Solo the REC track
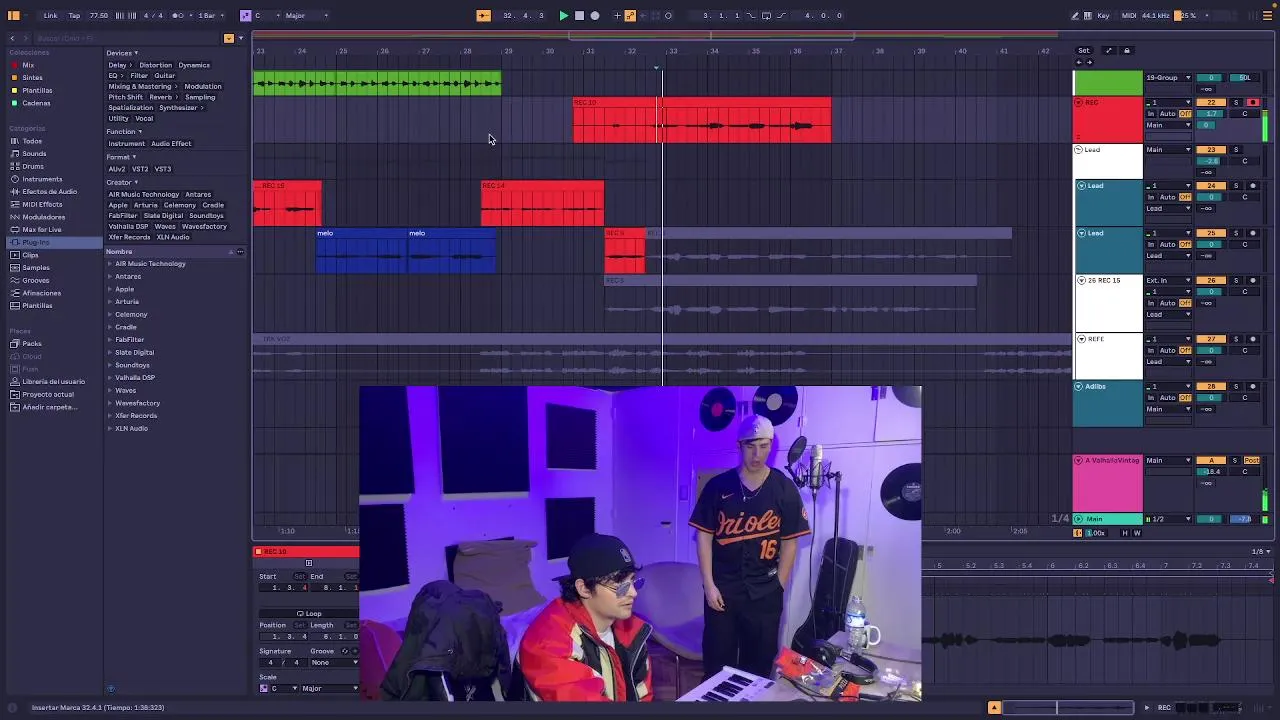Screen dimensions: 1280x720 [1236, 102]
